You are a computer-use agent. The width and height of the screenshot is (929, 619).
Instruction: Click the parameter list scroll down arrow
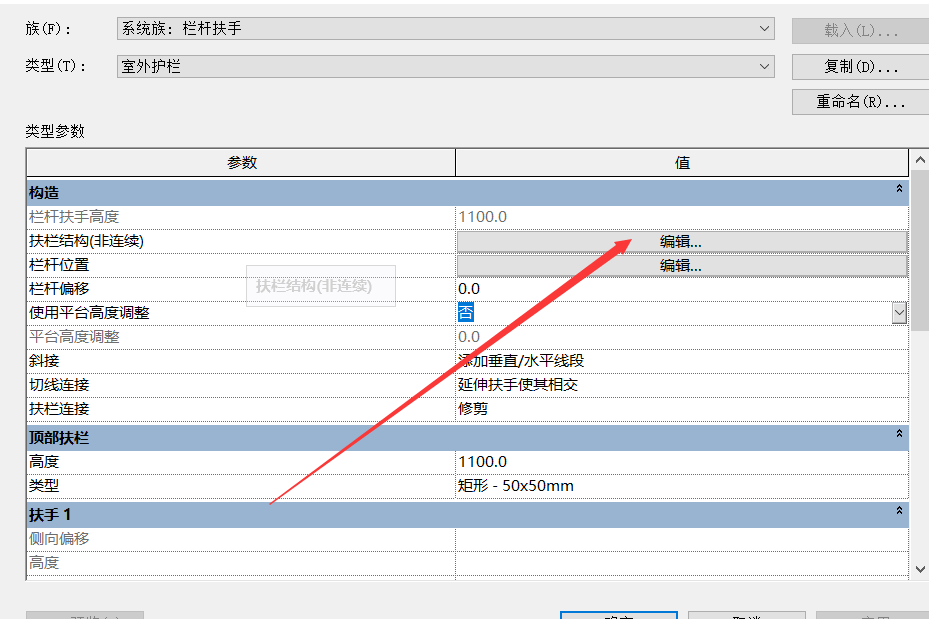pyautogui.click(x=920, y=568)
